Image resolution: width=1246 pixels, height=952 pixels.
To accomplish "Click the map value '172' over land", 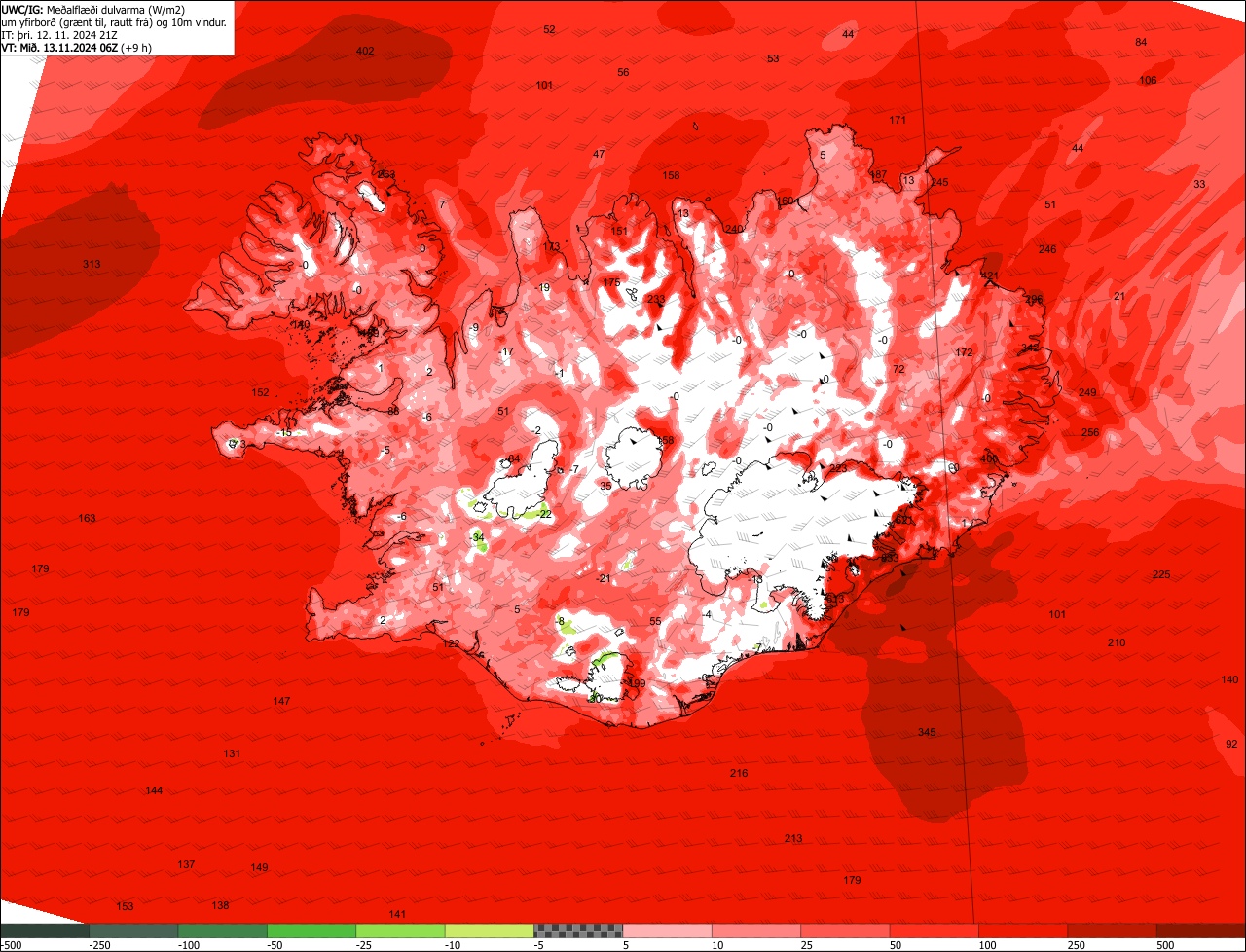I will point(964,353).
